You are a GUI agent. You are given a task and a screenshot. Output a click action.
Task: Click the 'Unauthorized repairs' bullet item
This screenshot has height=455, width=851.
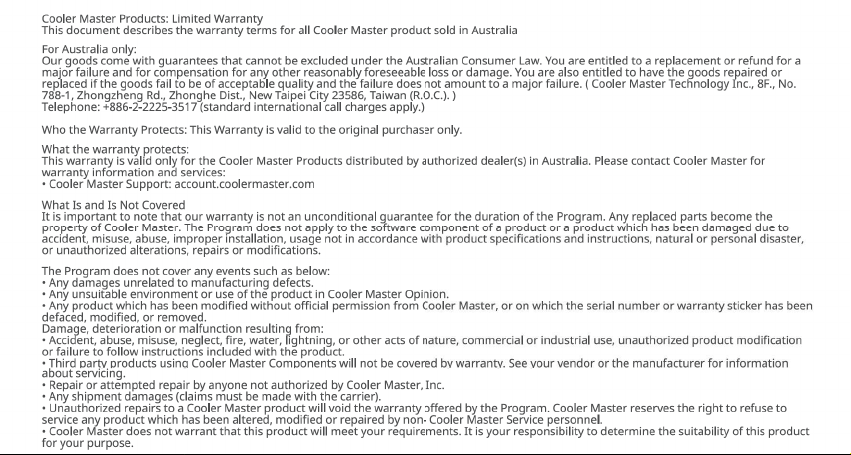click(414, 414)
